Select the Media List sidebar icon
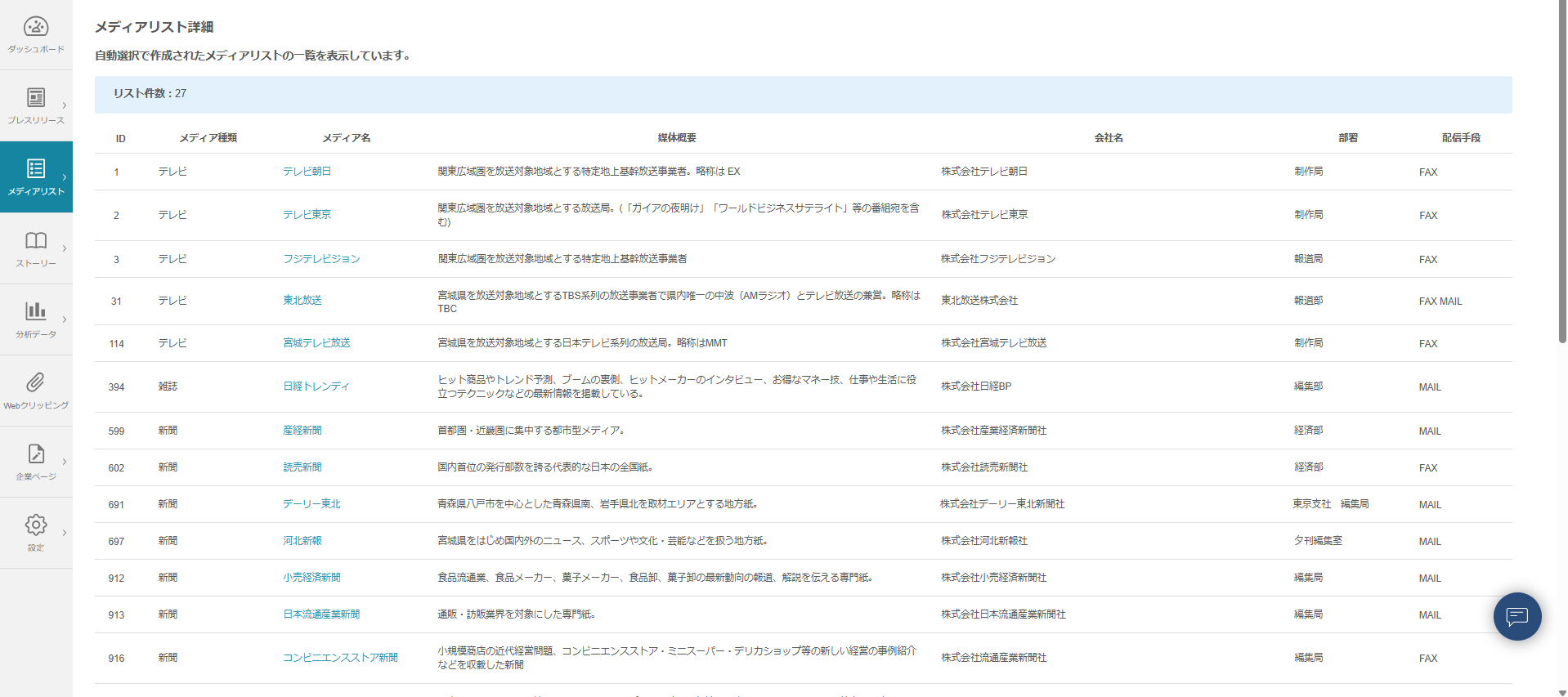This screenshot has width=1568, height=697. tap(36, 169)
